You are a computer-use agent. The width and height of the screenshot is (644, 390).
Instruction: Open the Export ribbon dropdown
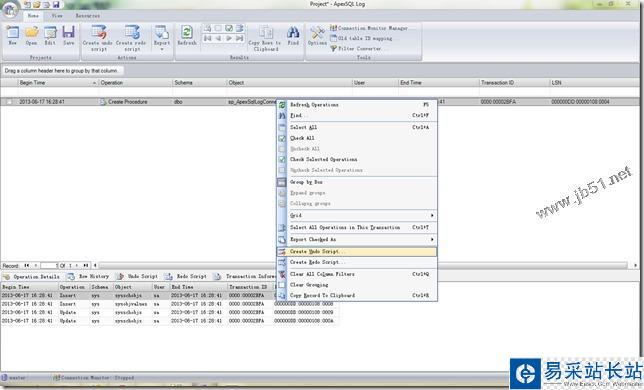(161, 38)
